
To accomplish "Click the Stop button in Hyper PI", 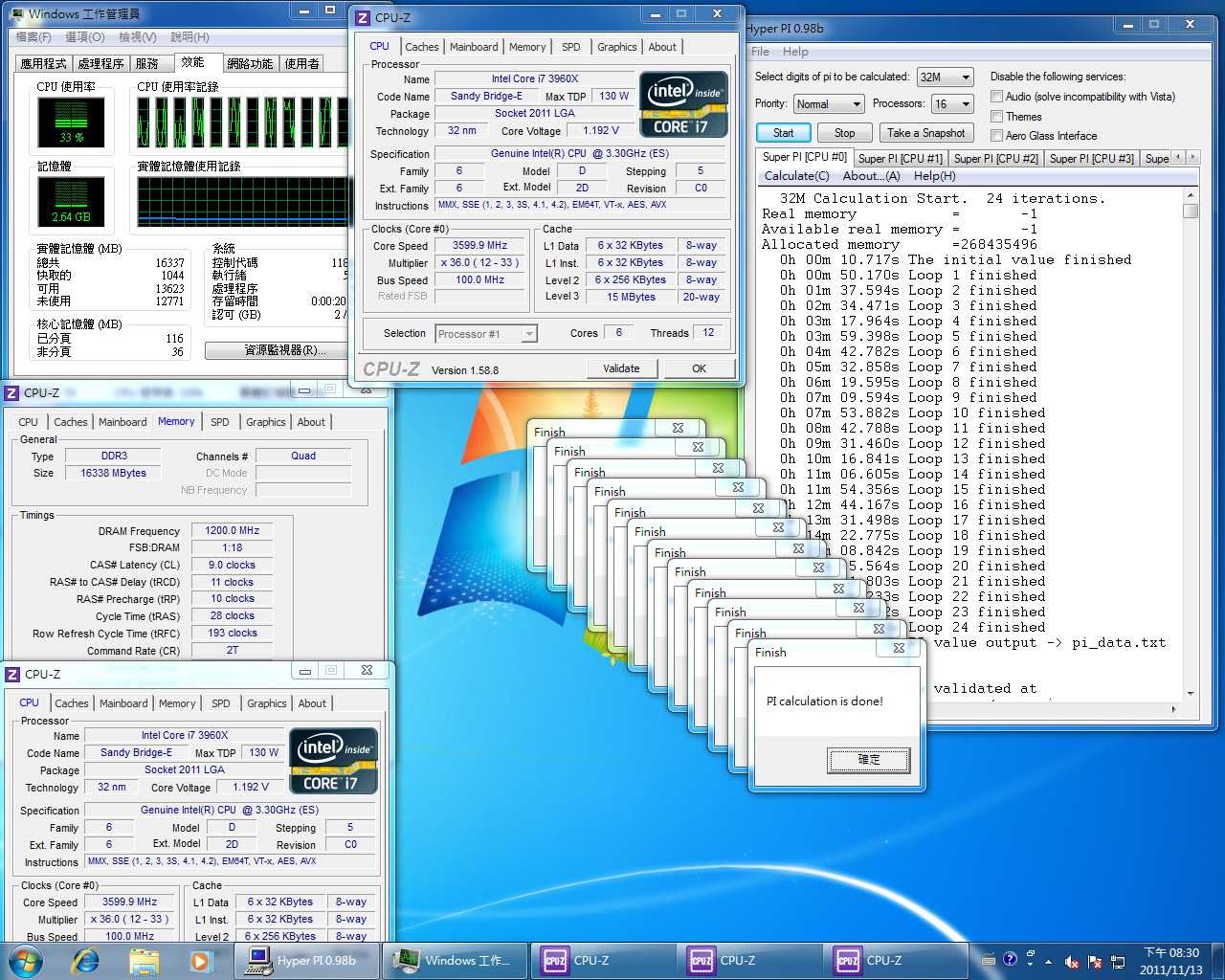I will 845,133.
